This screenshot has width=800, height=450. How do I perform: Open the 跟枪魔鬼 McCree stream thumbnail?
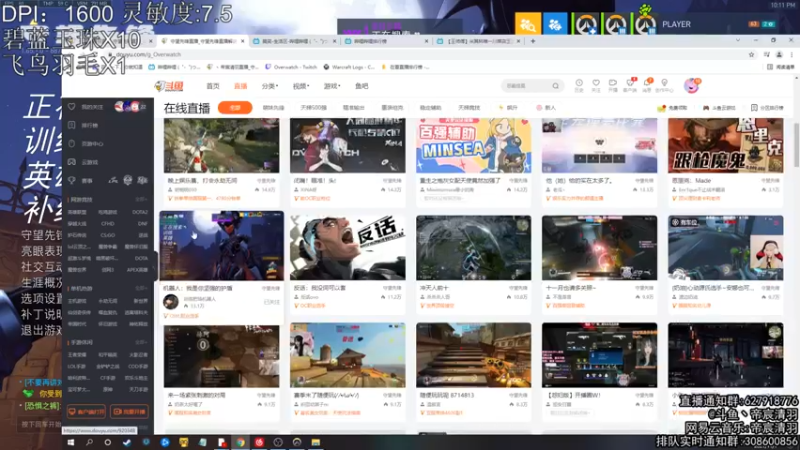coord(726,145)
